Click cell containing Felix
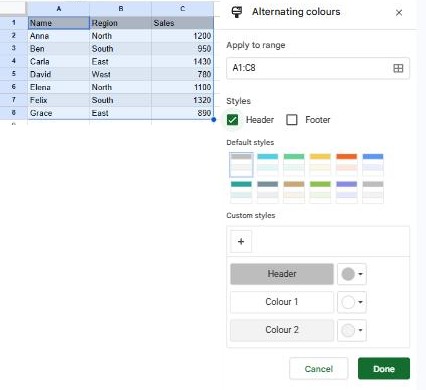The width and height of the screenshot is (426, 390). pyautogui.click(x=59, y=100)
